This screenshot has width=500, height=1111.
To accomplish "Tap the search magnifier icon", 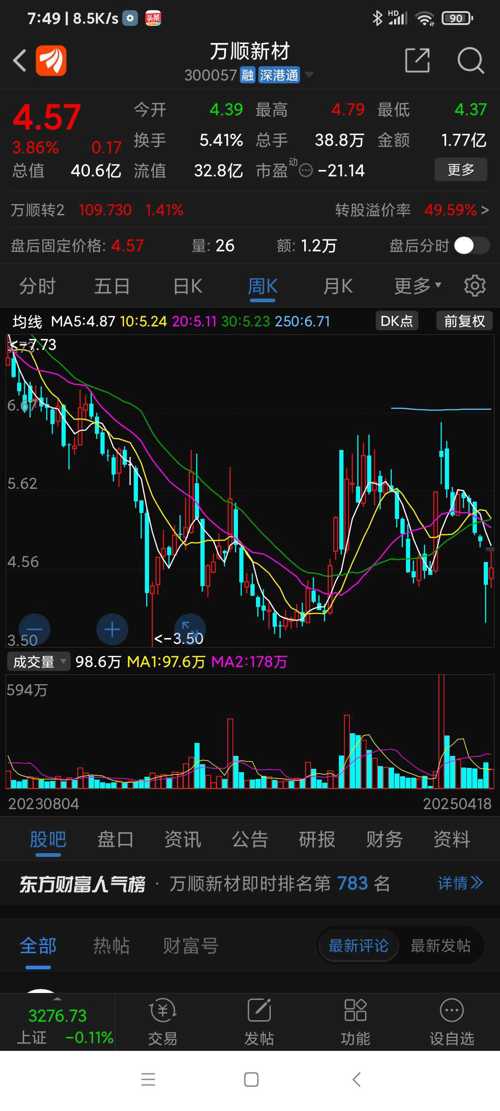I will point(470,61).
